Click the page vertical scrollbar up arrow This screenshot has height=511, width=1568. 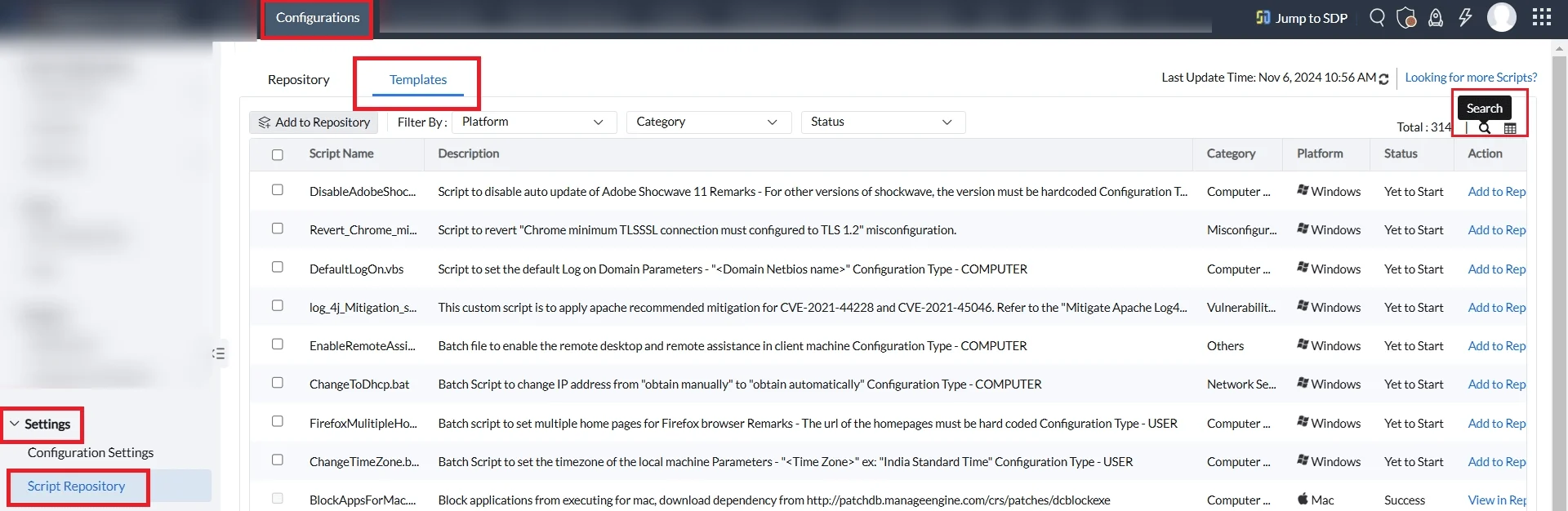[x=1561, y=49]
